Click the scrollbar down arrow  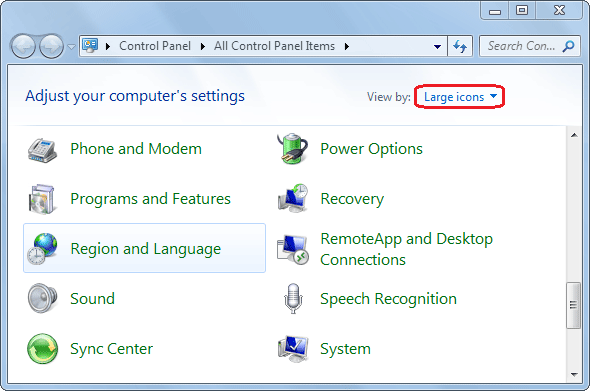point(574,374)
